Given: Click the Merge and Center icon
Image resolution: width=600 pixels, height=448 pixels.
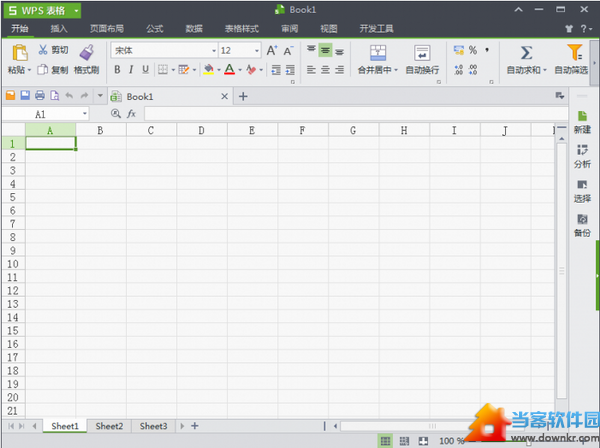Looking at the screenshot, I should [378, 53].
